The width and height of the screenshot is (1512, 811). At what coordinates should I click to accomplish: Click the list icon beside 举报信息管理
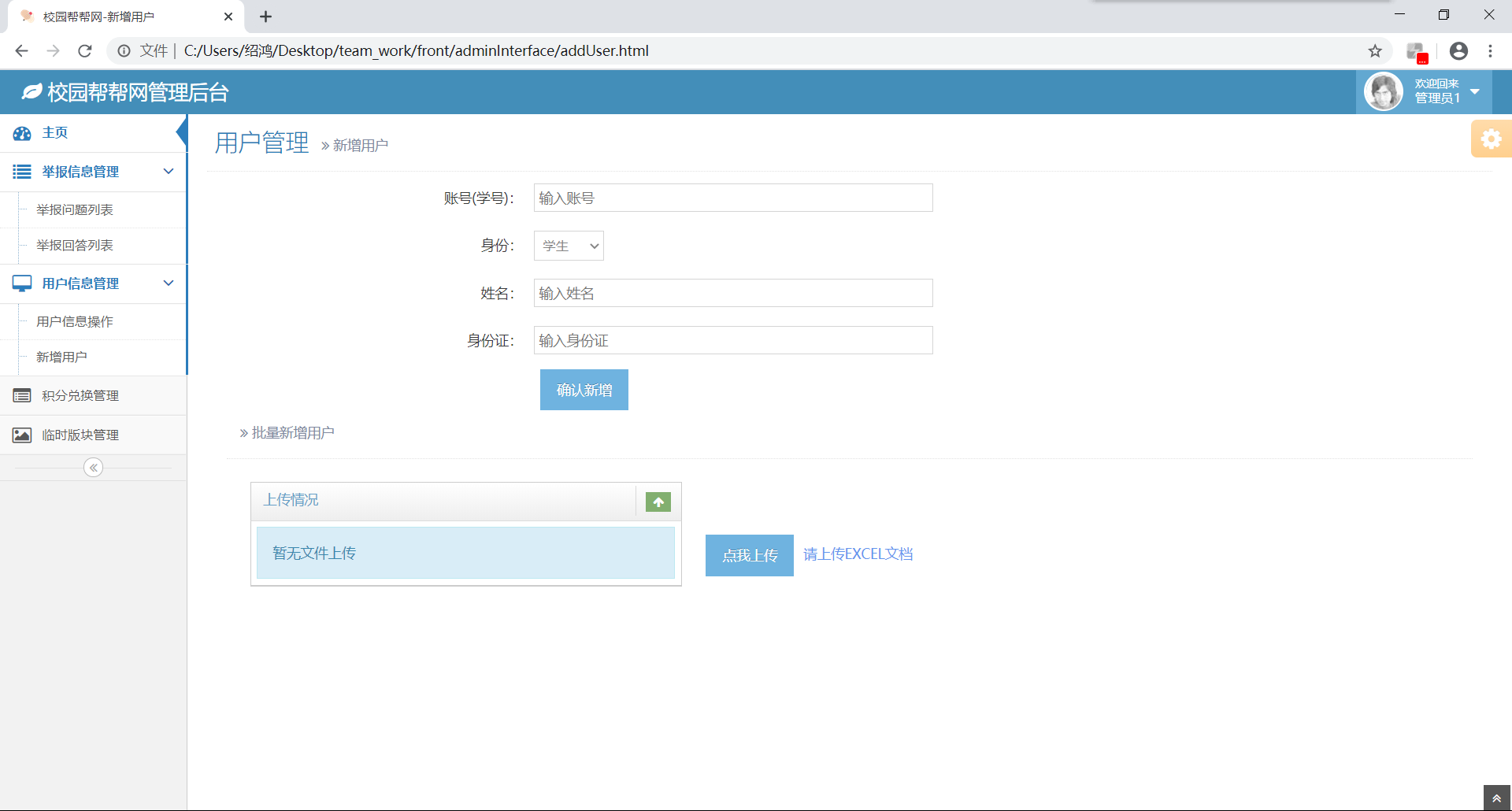pos(22,172)
